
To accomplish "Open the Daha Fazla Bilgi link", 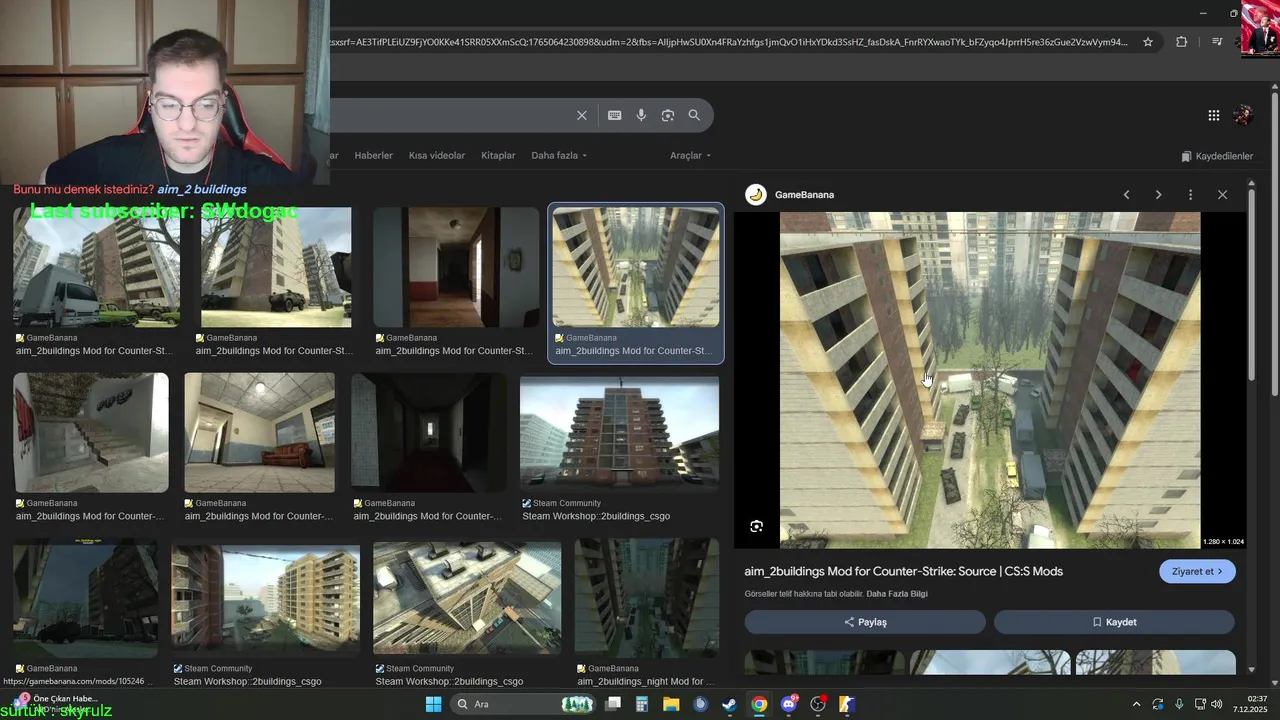I will [x=897, y=594].
